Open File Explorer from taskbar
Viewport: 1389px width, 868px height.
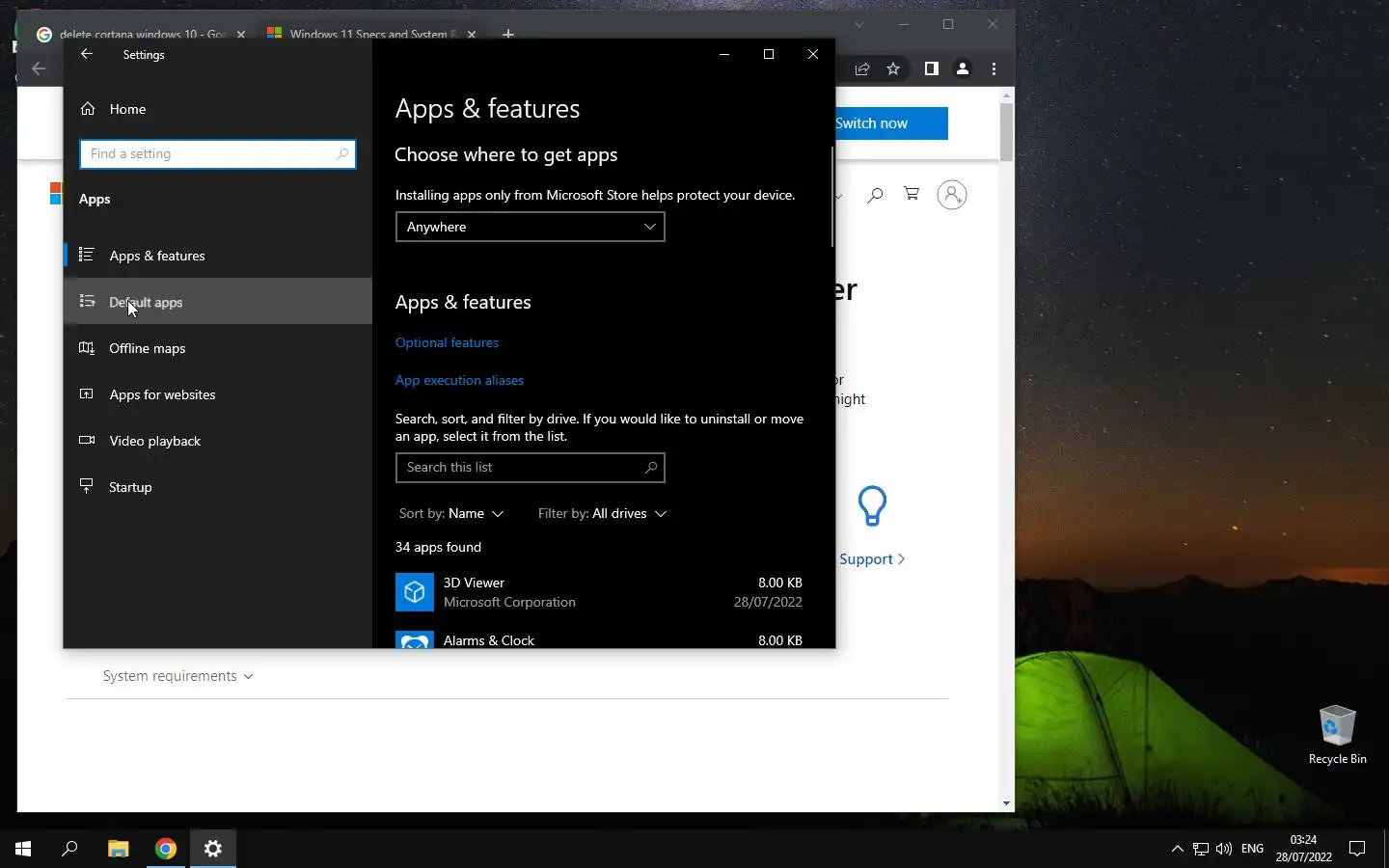[118, 849]
